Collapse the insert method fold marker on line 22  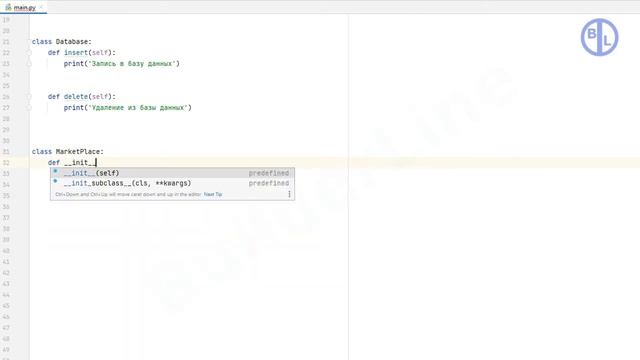[29, 53]
